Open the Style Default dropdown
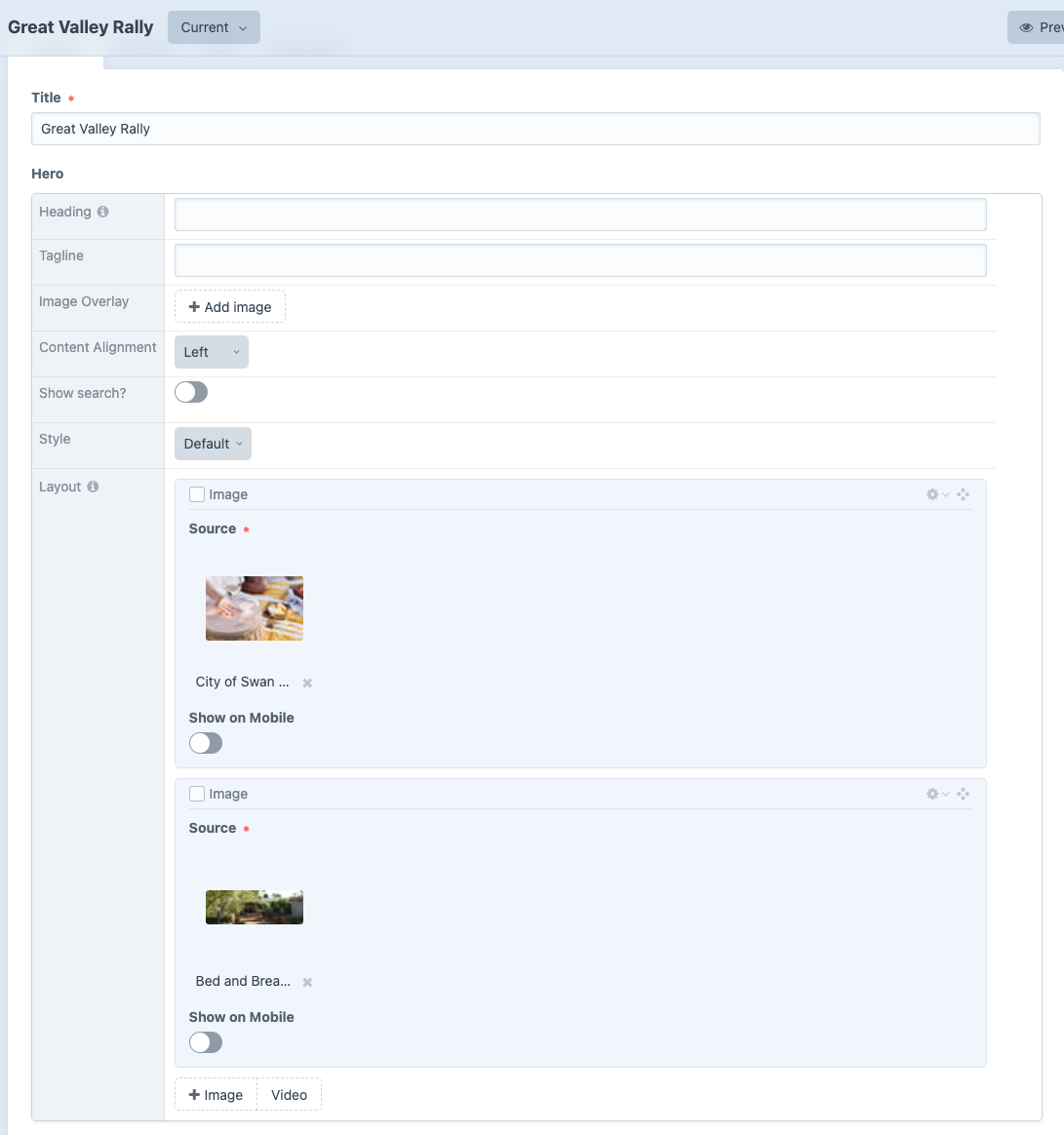1064x1135 pixels. (213, 444)
